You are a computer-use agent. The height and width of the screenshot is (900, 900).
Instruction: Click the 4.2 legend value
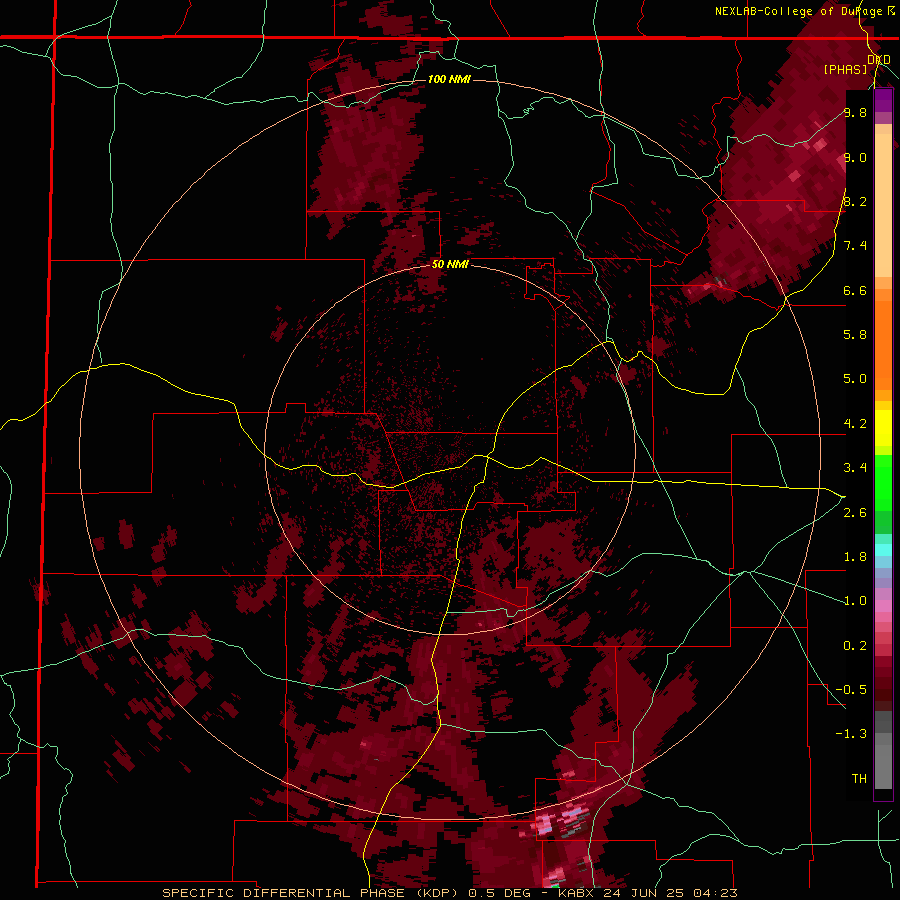[855, 424]
